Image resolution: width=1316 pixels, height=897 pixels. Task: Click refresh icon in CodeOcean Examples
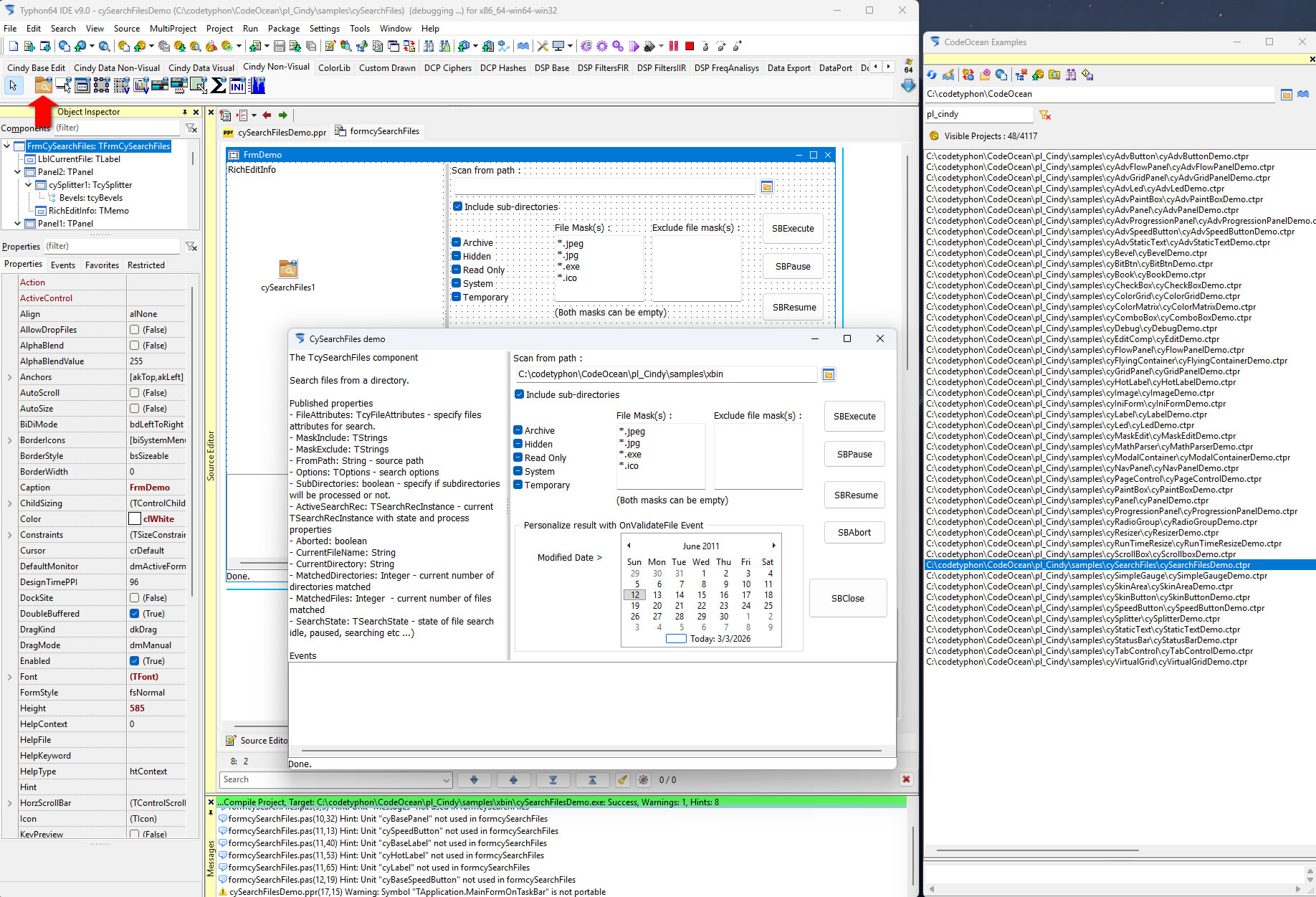932,75
